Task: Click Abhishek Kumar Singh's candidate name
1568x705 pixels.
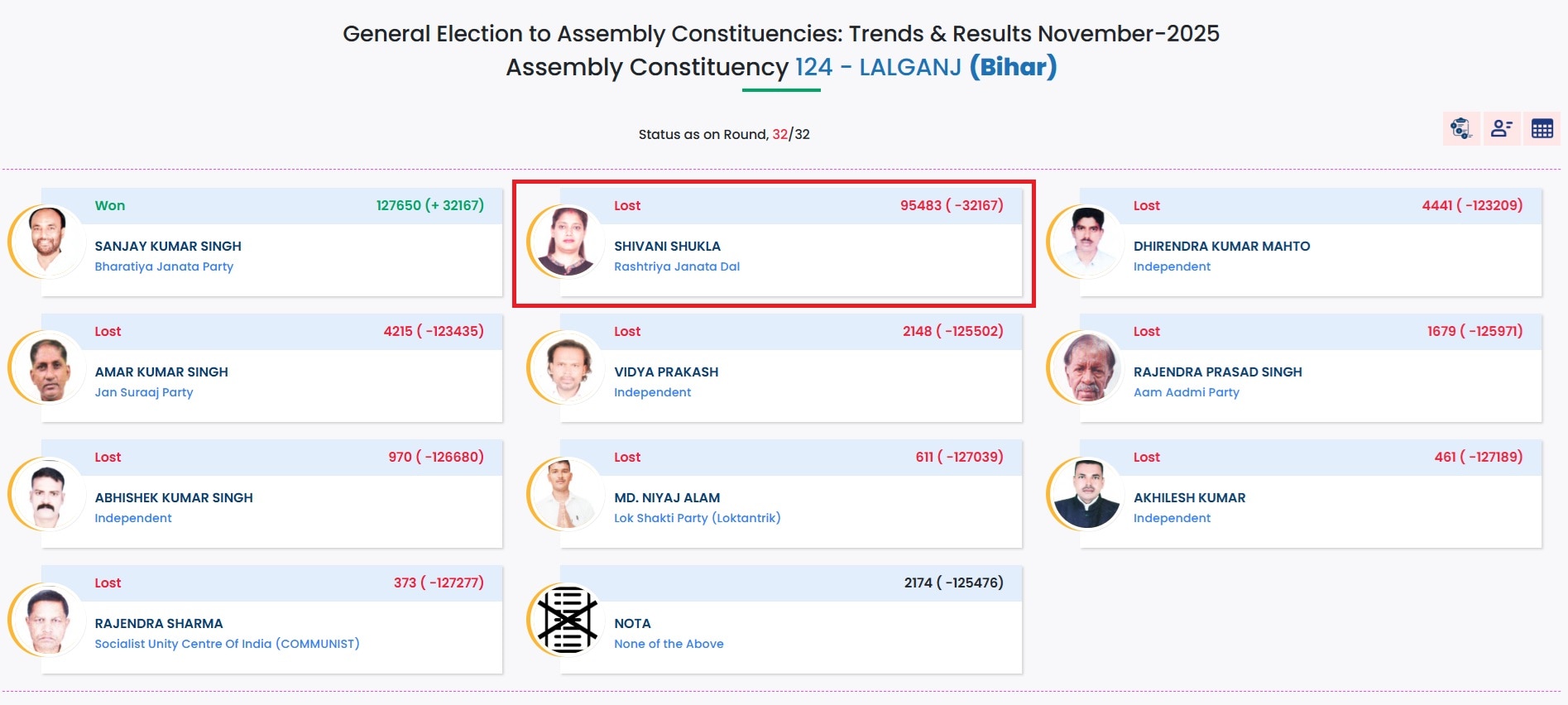Action: [x=174, y=498]
